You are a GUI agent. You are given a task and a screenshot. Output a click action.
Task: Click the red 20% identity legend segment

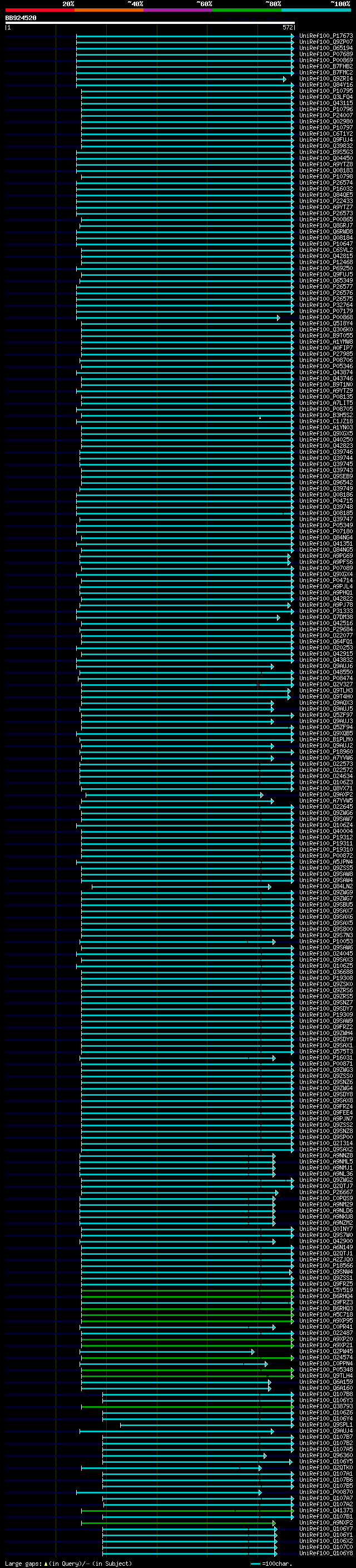39,11
